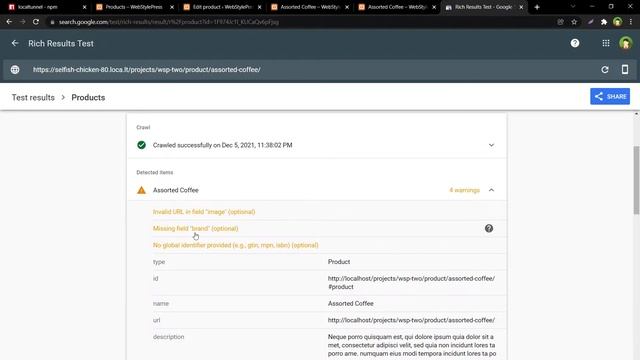Click the browser address bar
The height and width of the screenshot is (360, 640).
302,22
